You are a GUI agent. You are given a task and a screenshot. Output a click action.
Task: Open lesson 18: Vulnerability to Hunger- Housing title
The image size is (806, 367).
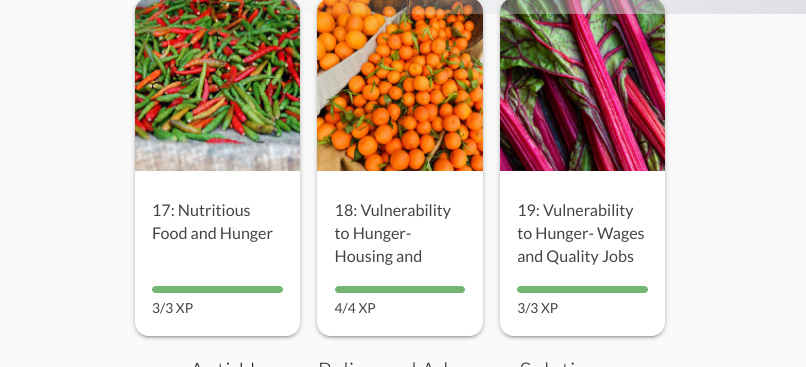click(x=393, y=233)
